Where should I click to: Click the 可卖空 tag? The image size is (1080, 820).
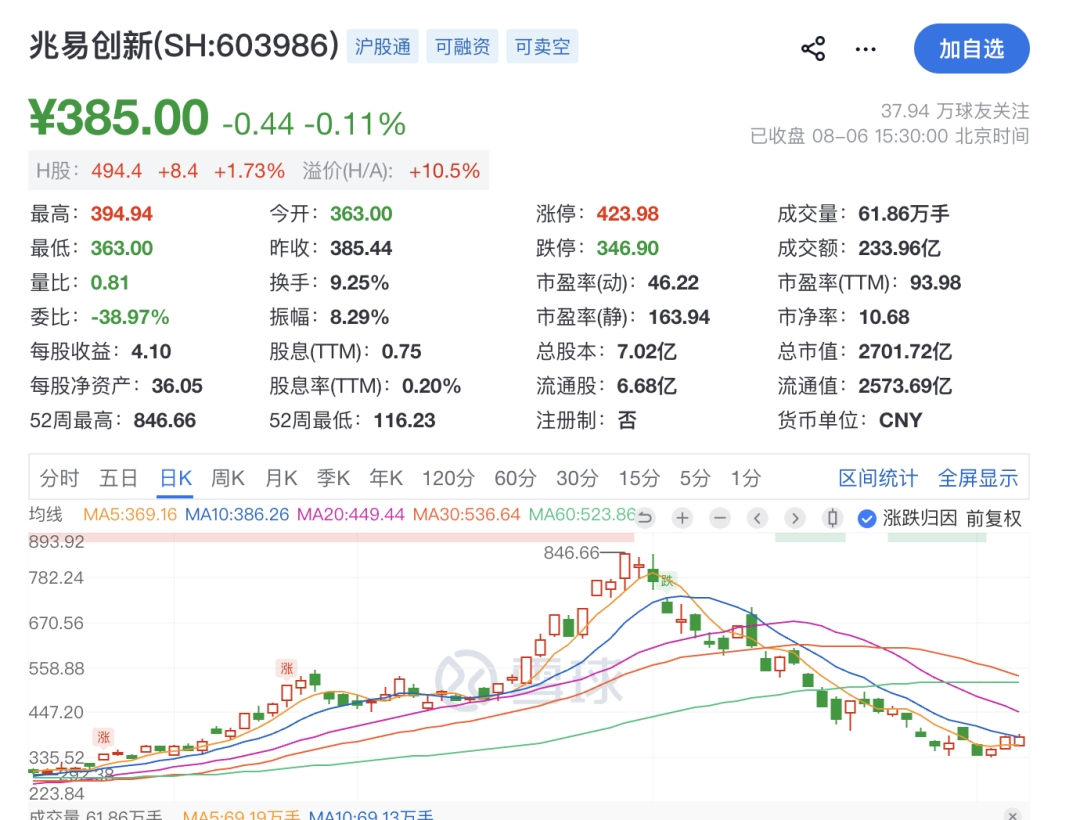(x=542, y=46)
